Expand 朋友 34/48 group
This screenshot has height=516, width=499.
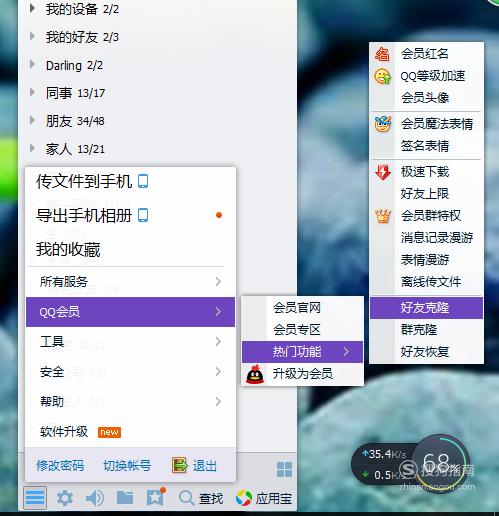click(x=32, y=120)
